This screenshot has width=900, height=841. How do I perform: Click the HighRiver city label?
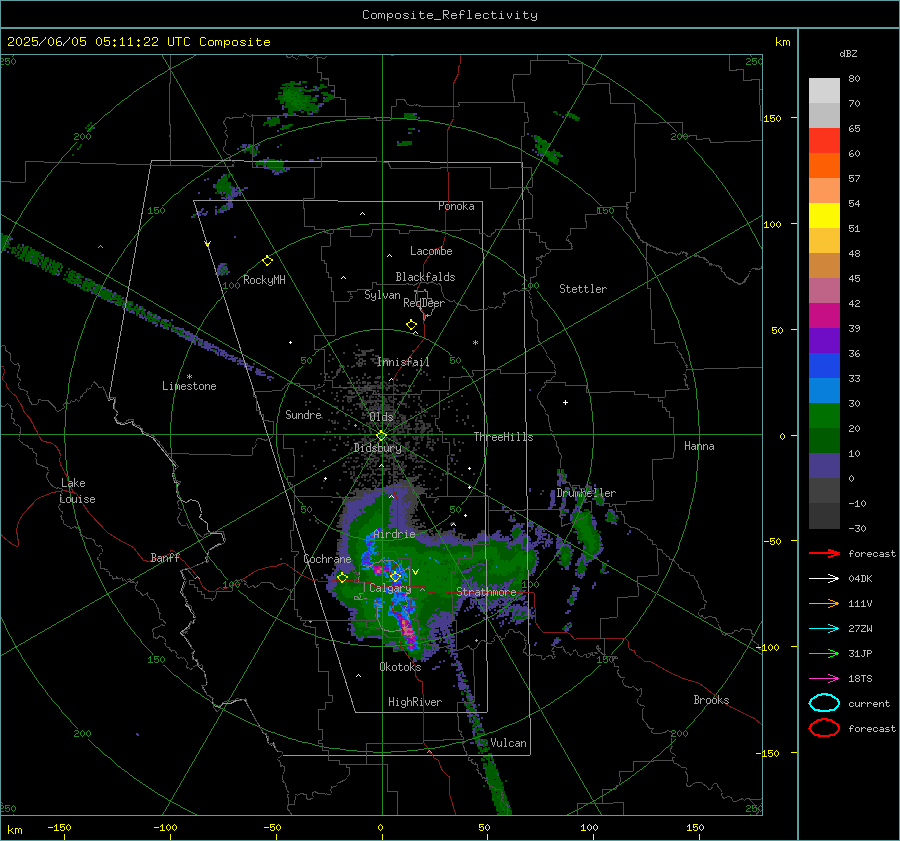(415, 702)
